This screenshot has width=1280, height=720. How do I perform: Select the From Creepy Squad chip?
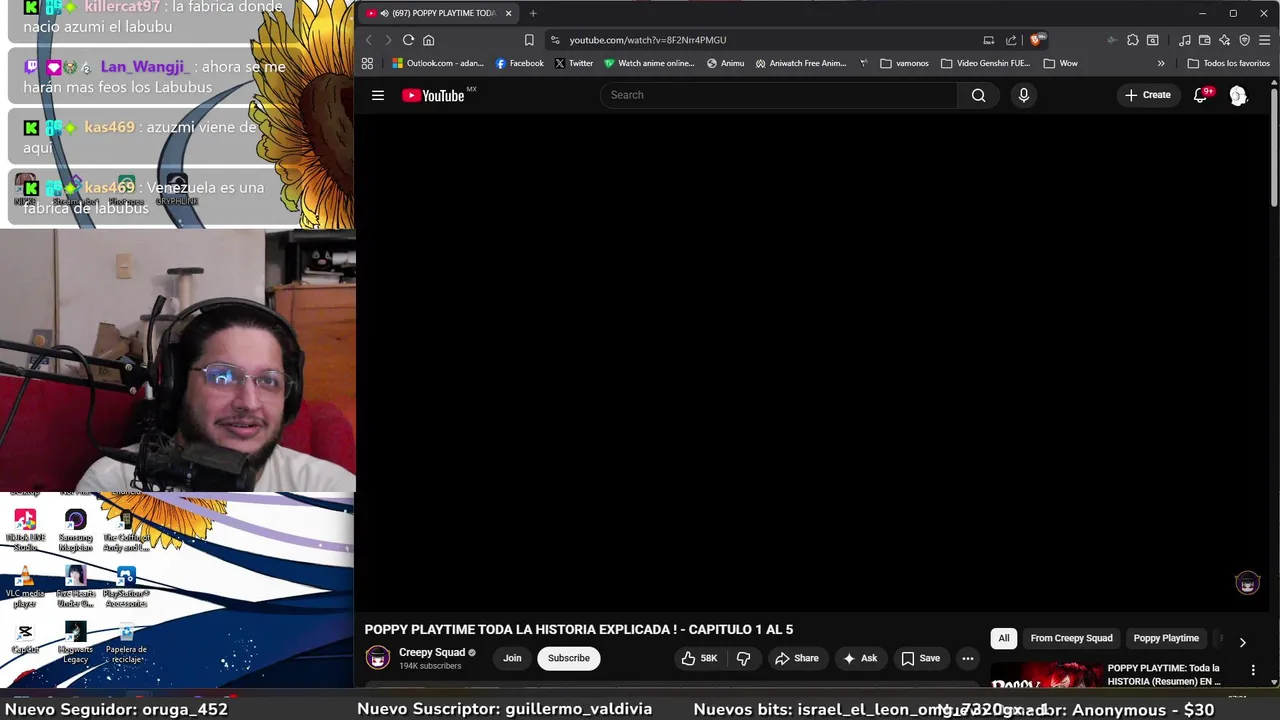(x=1071, y=638)
